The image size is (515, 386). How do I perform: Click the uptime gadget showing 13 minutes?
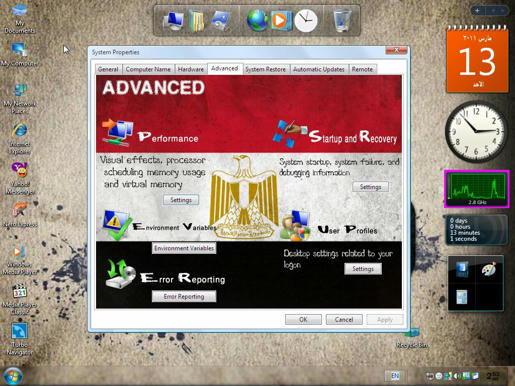point(476,230)
